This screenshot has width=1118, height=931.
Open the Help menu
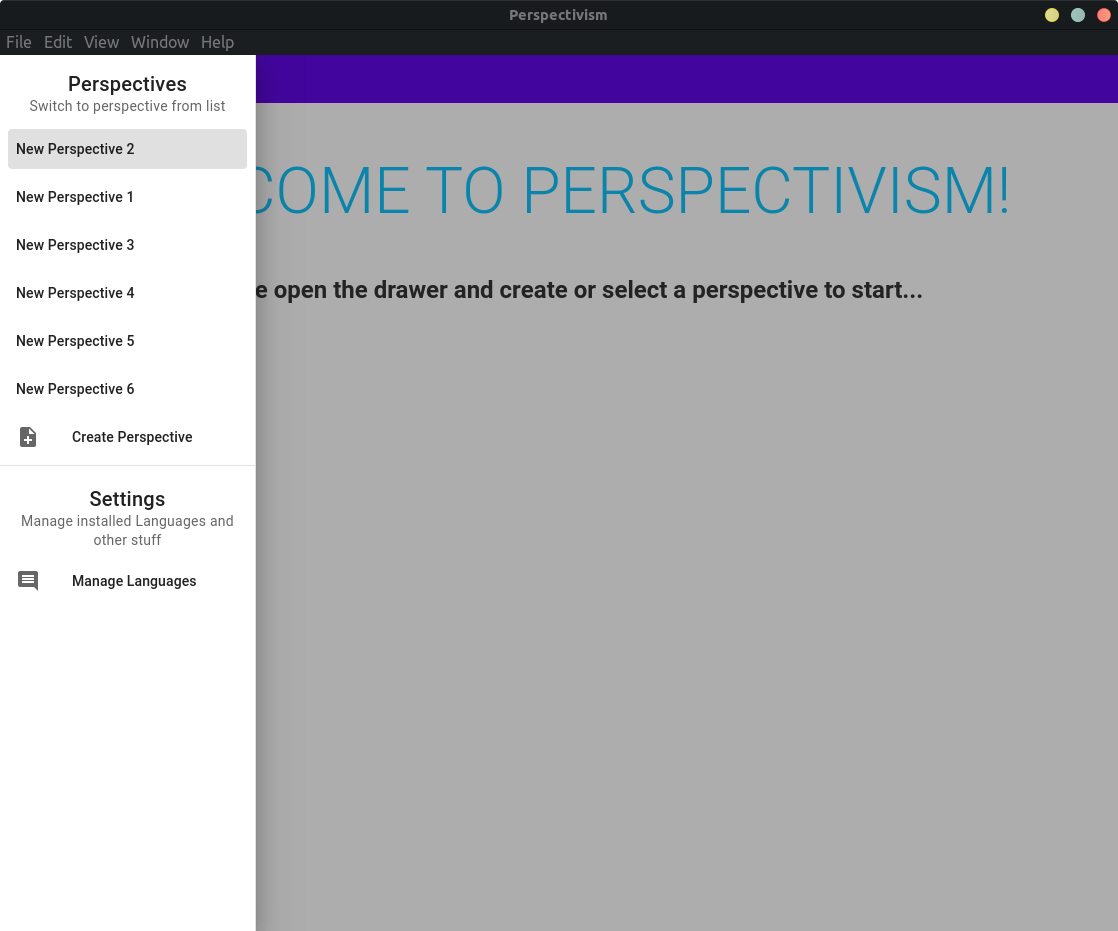pos(217,42)
